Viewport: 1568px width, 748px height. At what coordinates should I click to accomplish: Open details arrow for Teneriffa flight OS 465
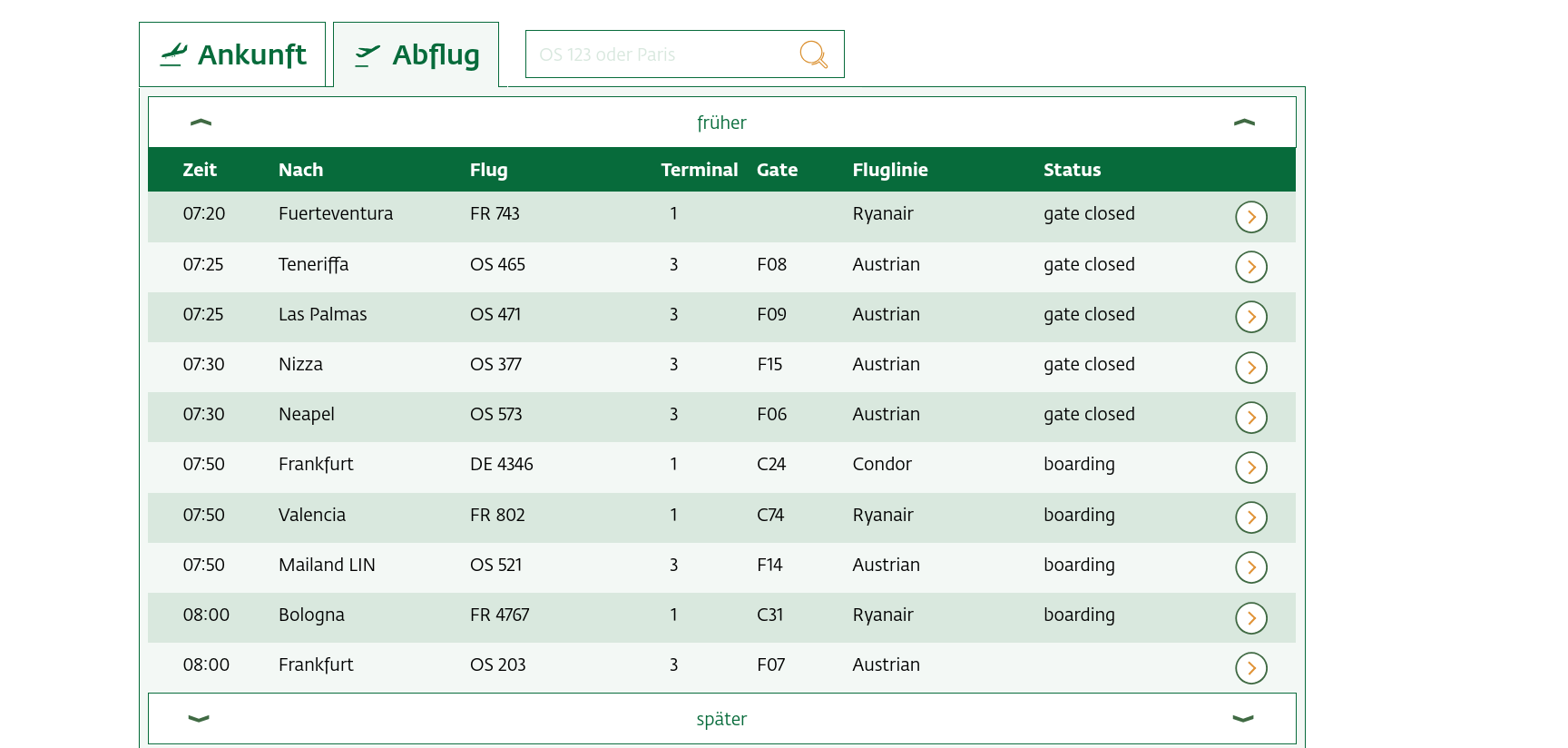coord(1250,267)
